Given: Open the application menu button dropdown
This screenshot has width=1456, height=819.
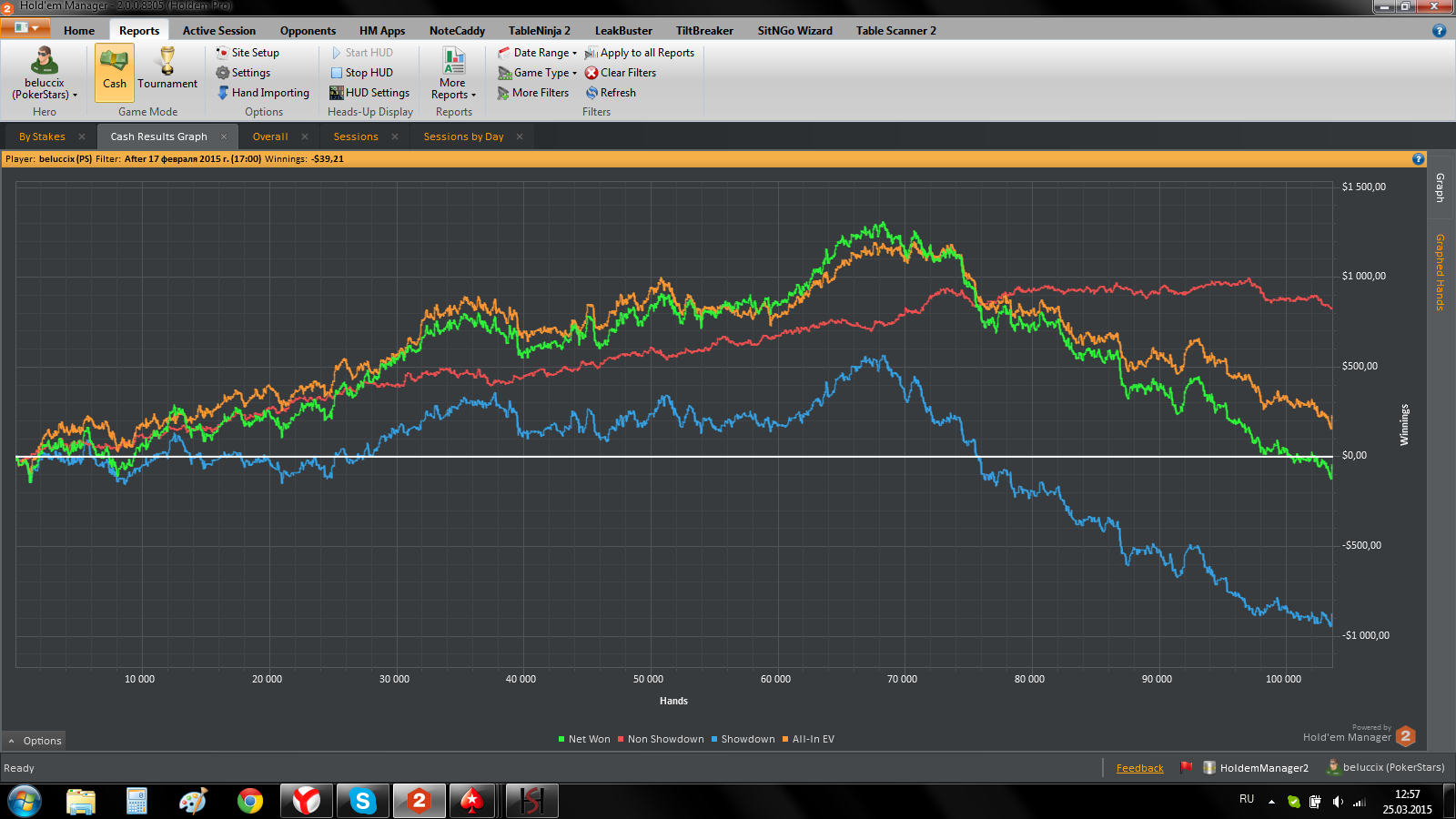Looking at the screenshot, I should click(26, 28).
